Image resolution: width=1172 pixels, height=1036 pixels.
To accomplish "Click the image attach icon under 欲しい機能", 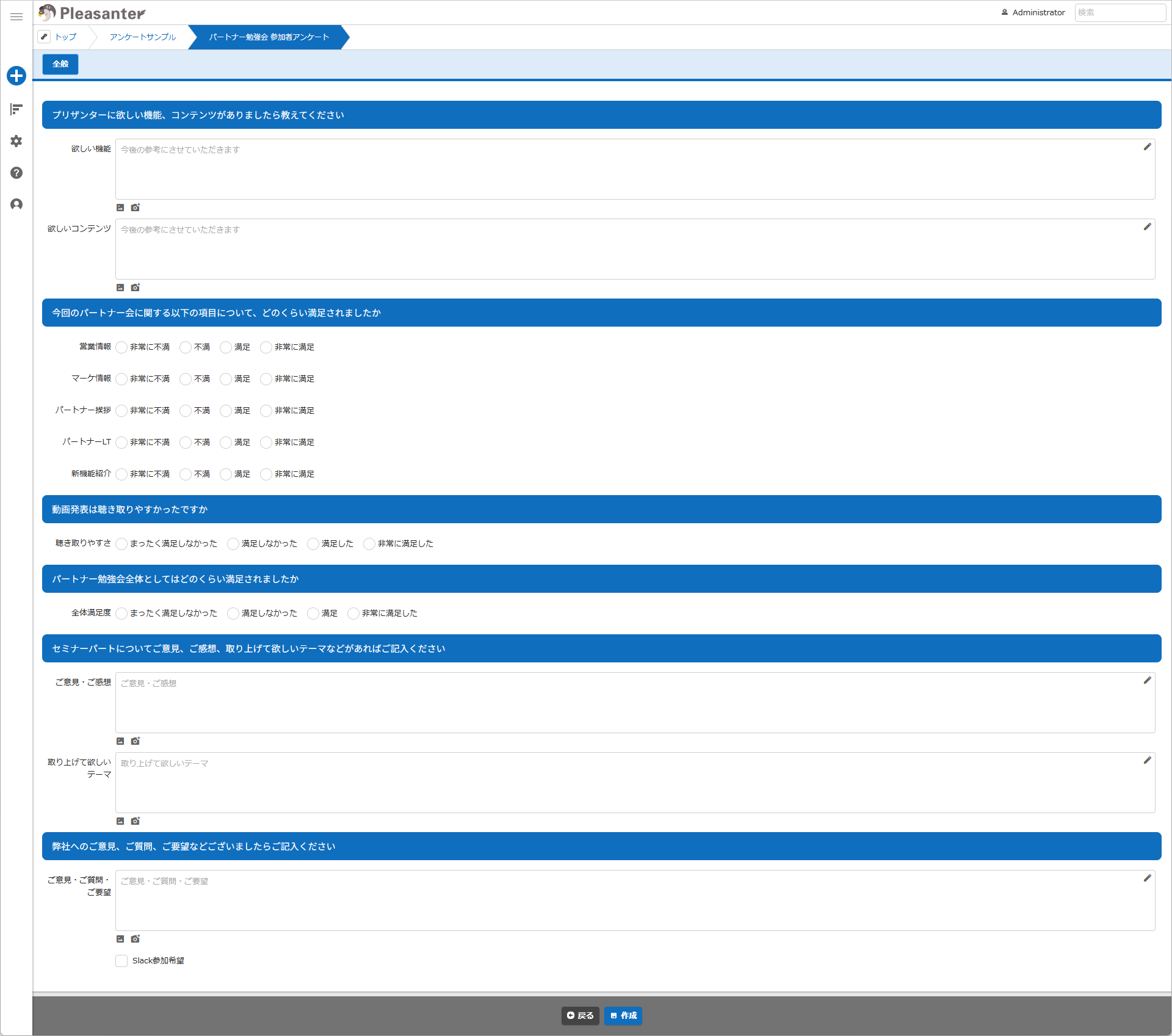I will point(120,208).
